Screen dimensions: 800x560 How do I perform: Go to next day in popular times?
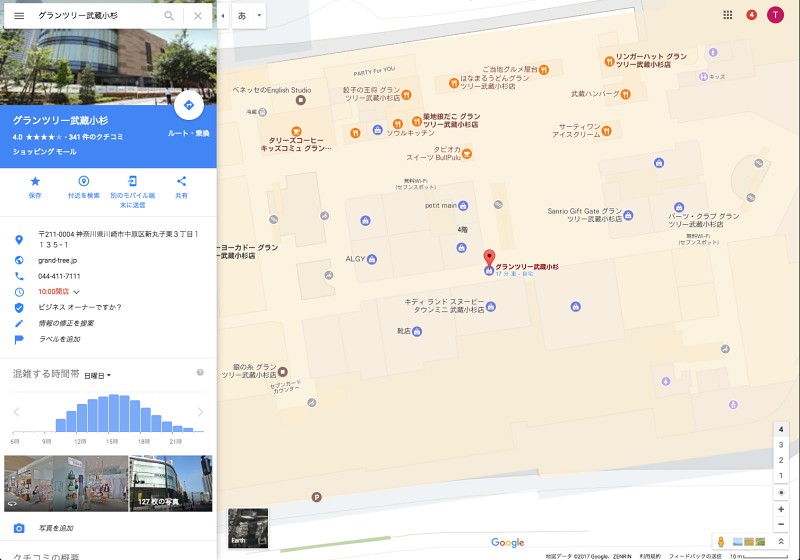point(200,412)
